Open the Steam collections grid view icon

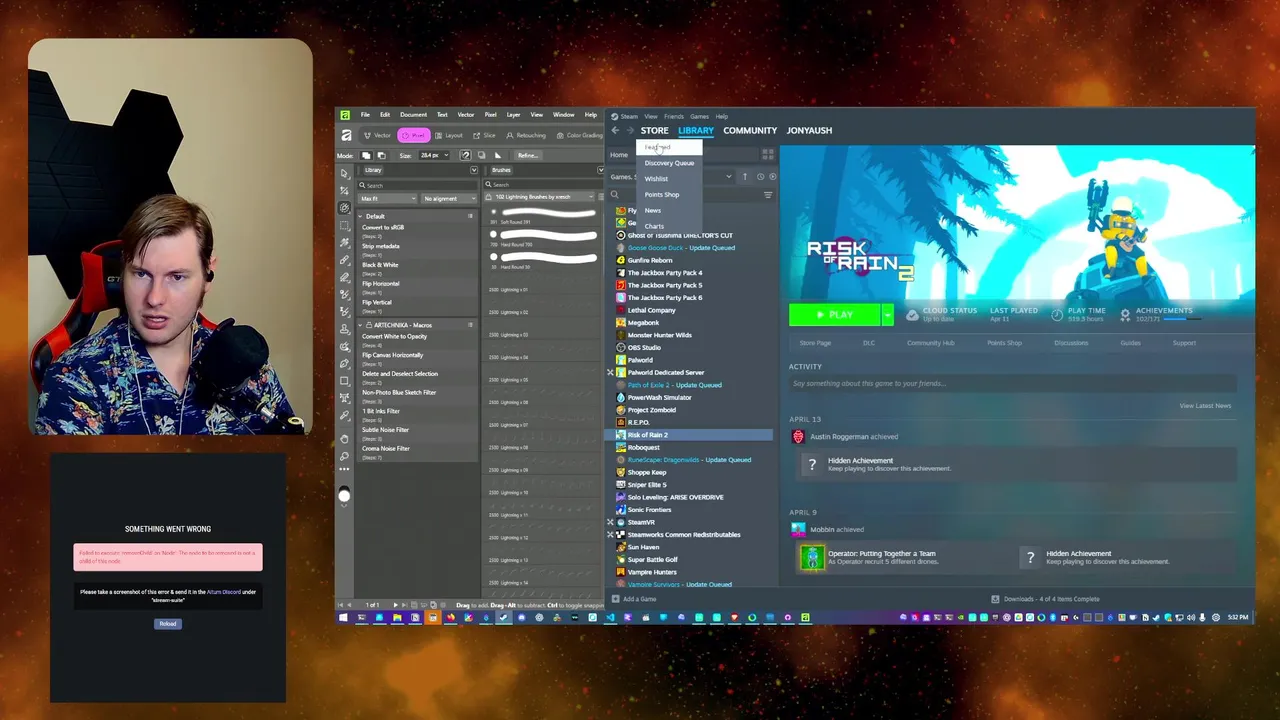pyautogui.click(x=768, y=154)
